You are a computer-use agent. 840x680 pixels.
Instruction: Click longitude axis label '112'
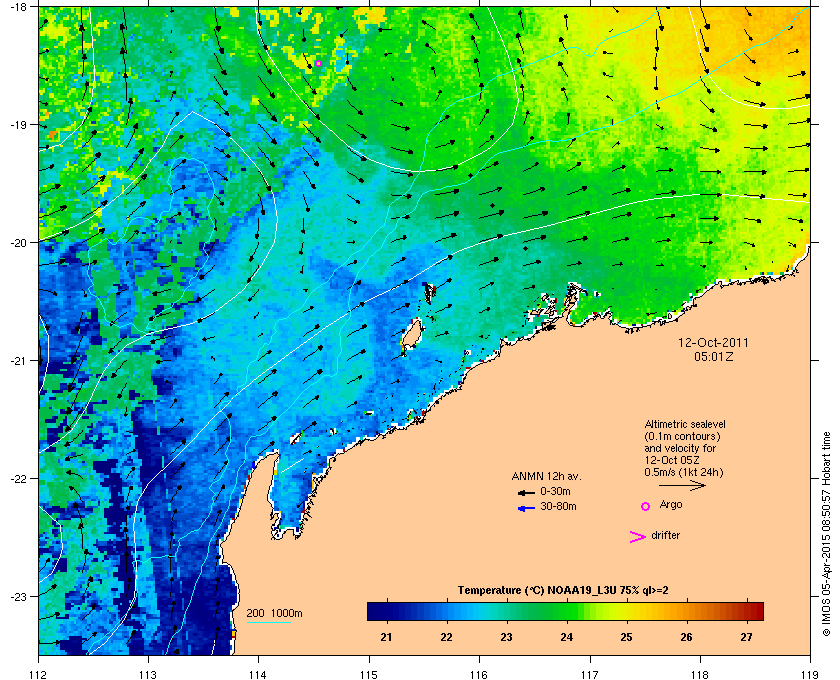pos(39,674)
